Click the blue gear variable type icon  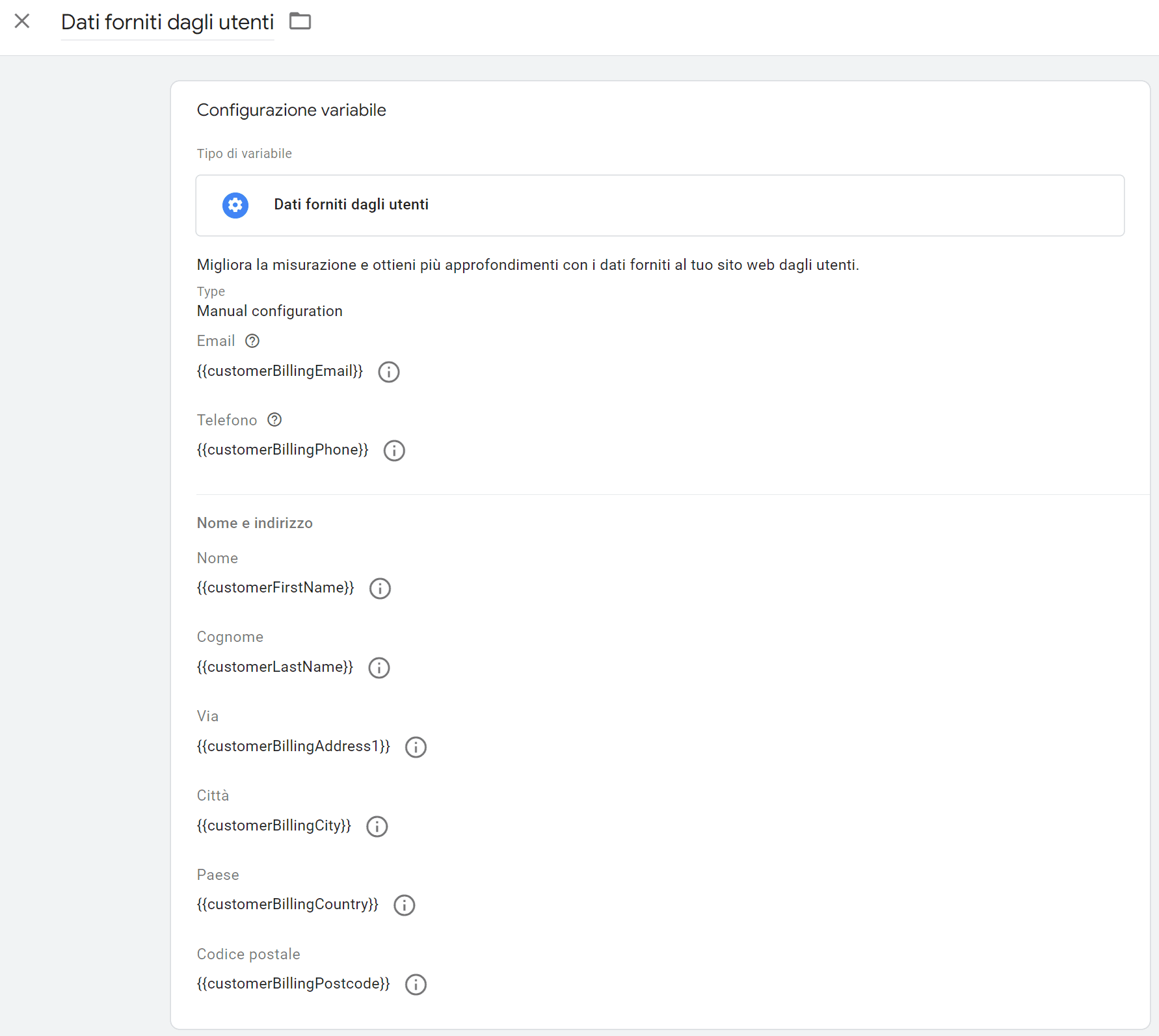click(x=235, y=205)
